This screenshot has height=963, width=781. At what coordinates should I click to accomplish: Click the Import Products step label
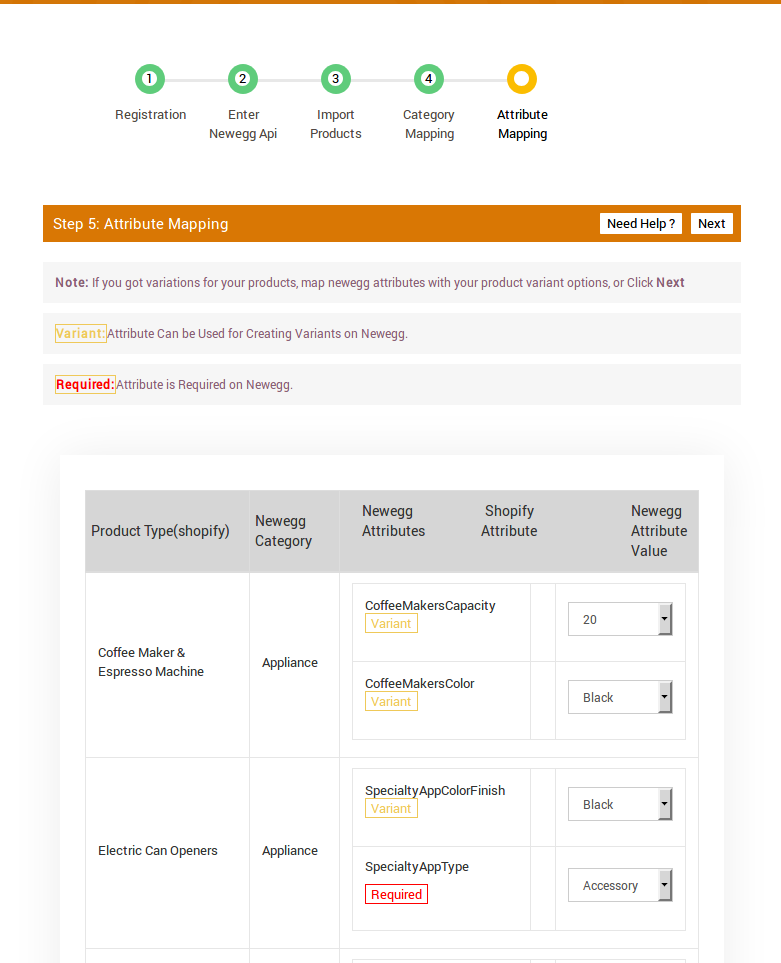click(x=336, y=124)
